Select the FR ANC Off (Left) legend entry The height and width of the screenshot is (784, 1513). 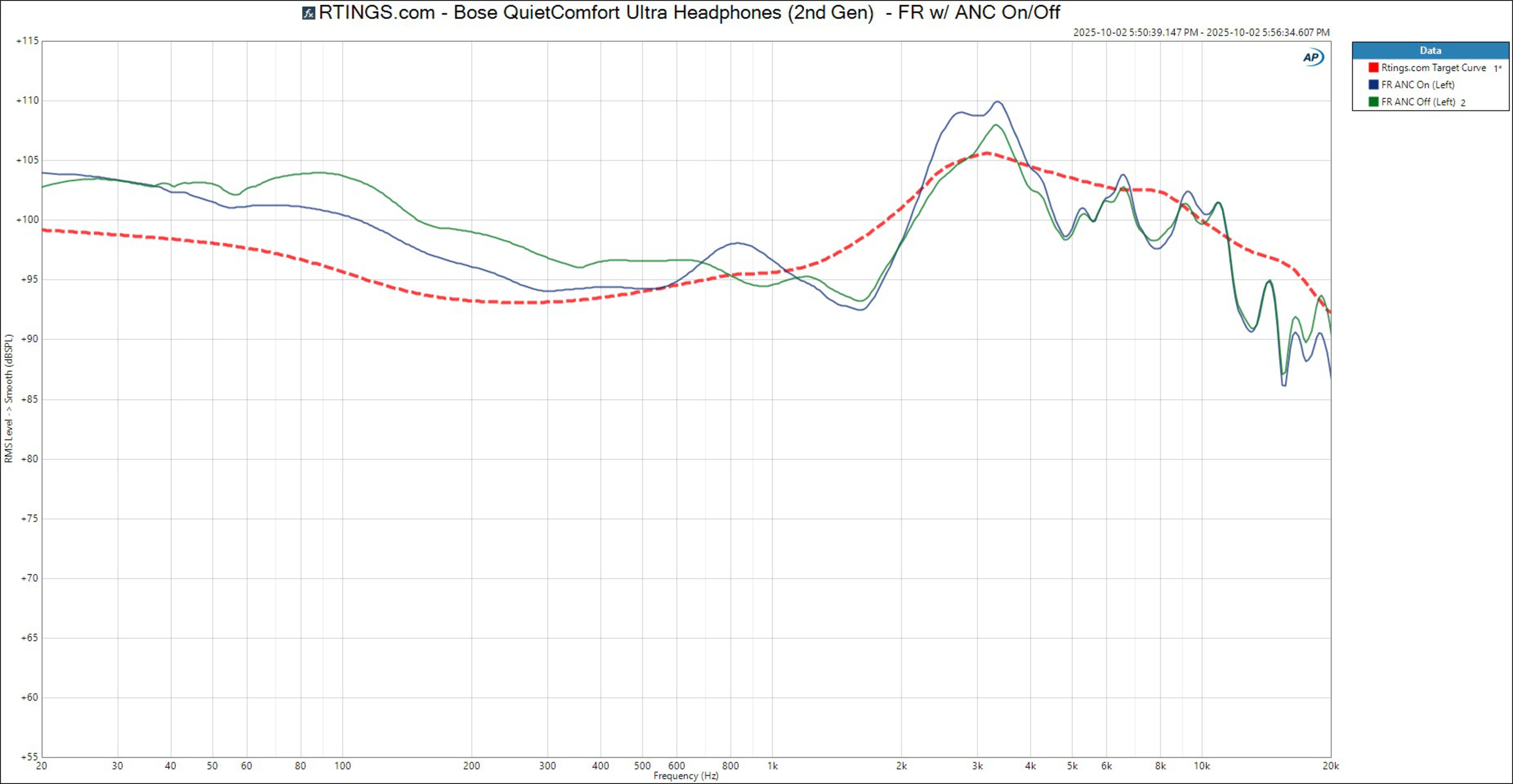pyautogui.click(x=1418, y=102)
